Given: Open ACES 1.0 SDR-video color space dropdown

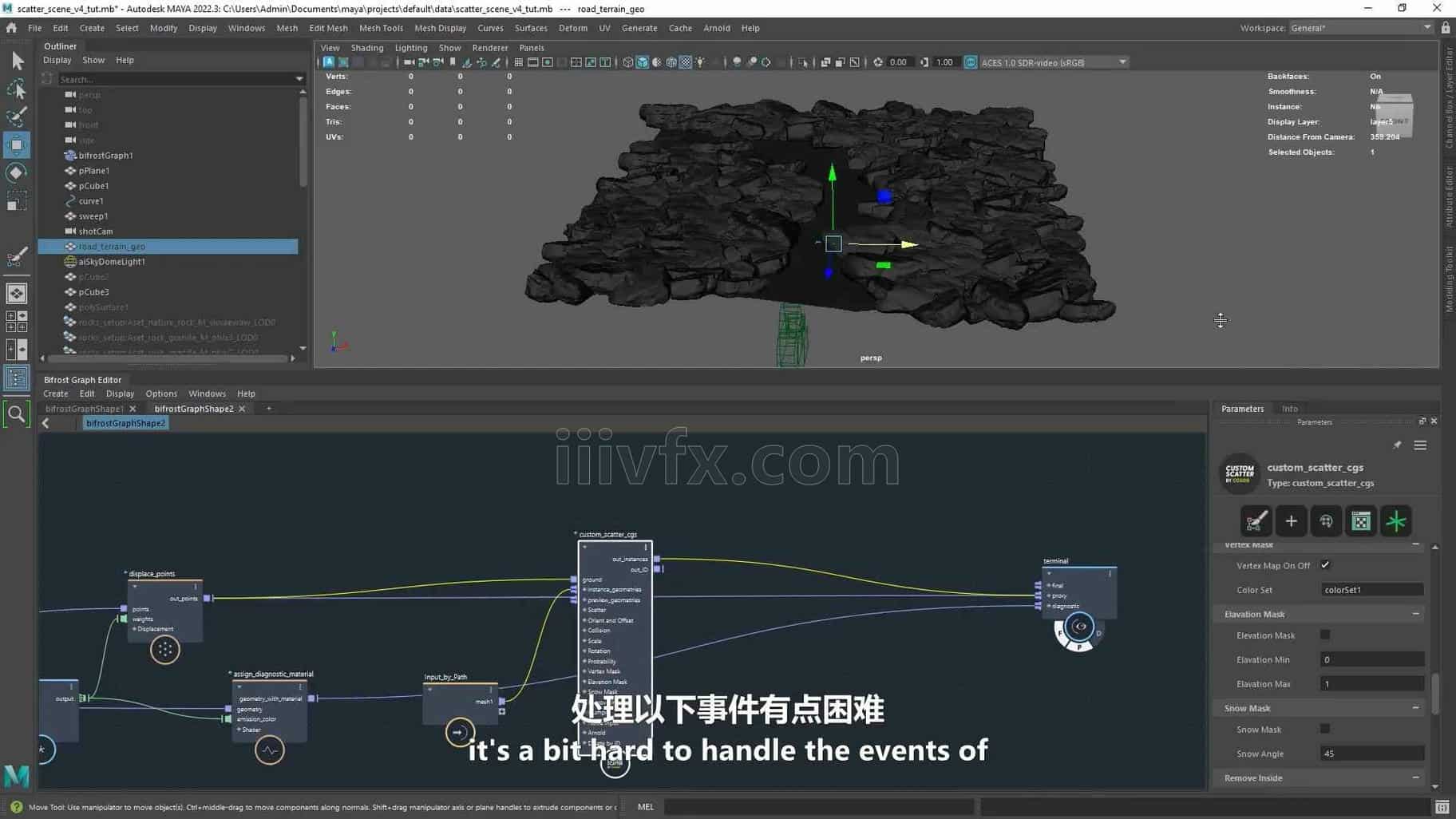Looking at the screenshot, I should click(1054, 62).
